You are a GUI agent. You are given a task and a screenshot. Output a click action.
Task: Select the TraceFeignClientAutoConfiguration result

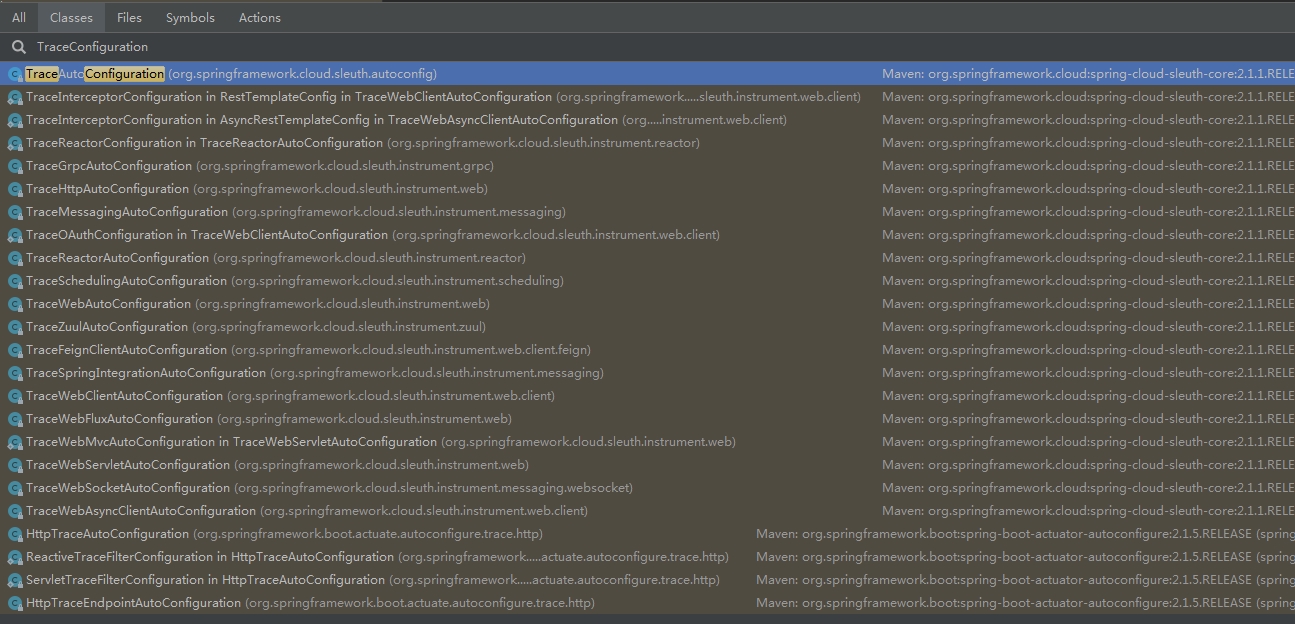tap(647, 350)
